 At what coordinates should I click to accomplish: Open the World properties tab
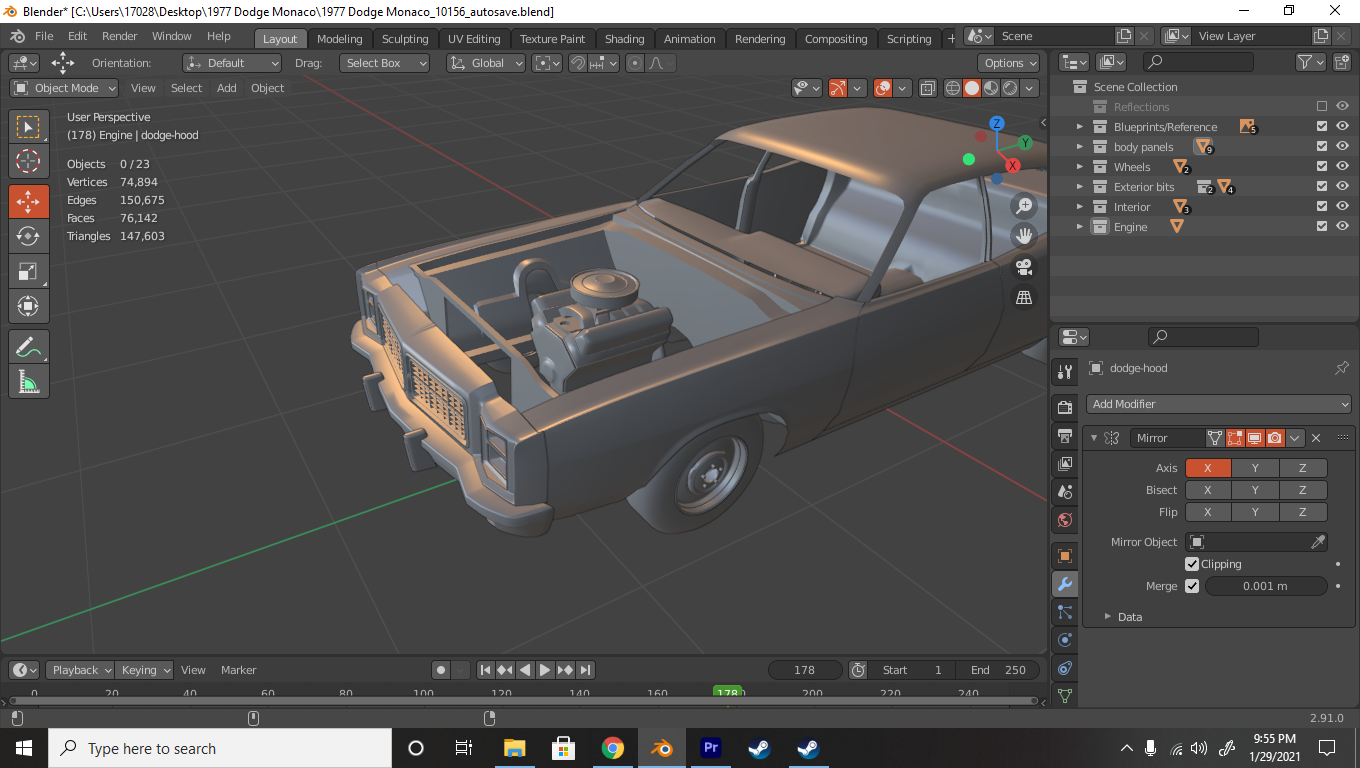coord(1065,520)
